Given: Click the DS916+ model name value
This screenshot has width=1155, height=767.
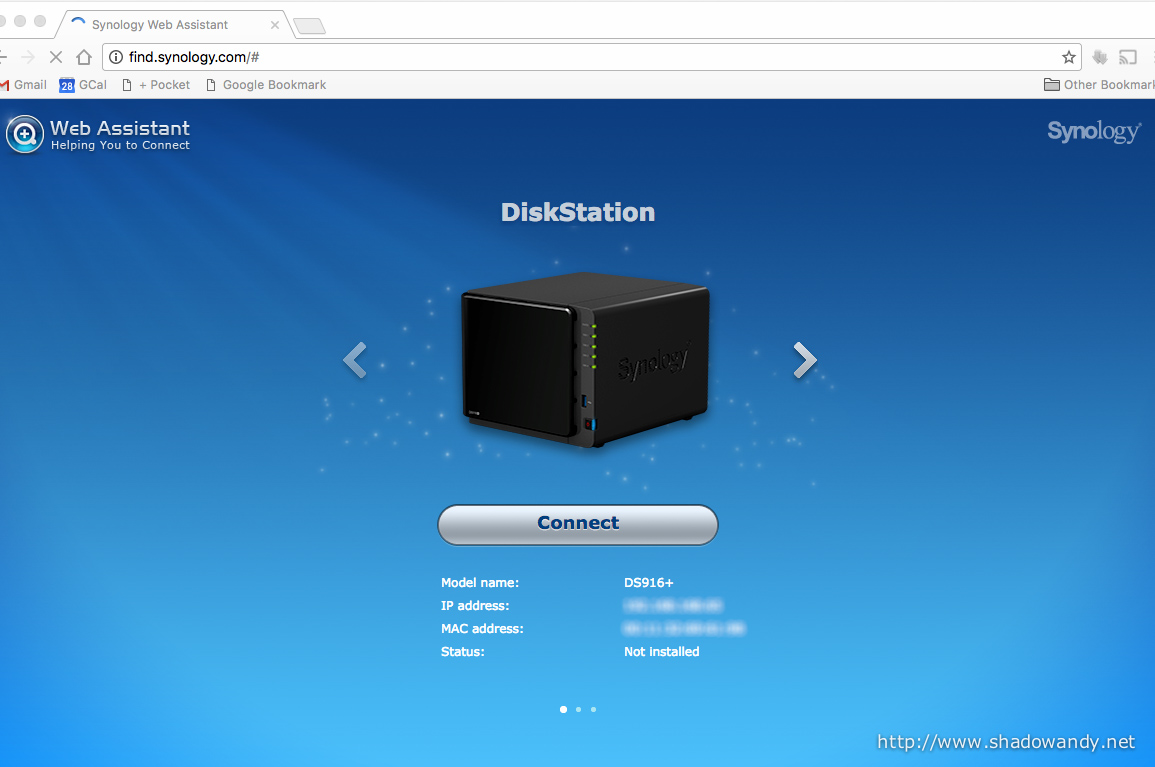Looking at the screenshot, I should (648, 583).
